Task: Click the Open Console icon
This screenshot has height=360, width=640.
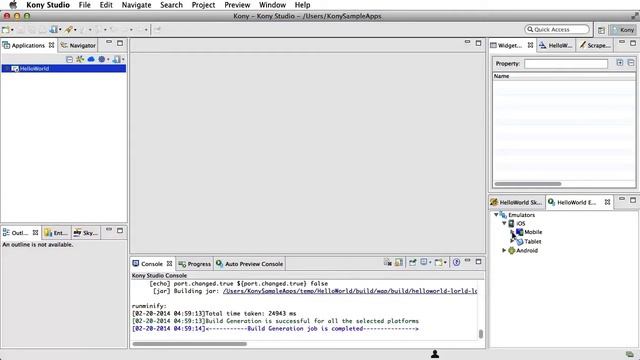Action: click(x=438, y=262)
